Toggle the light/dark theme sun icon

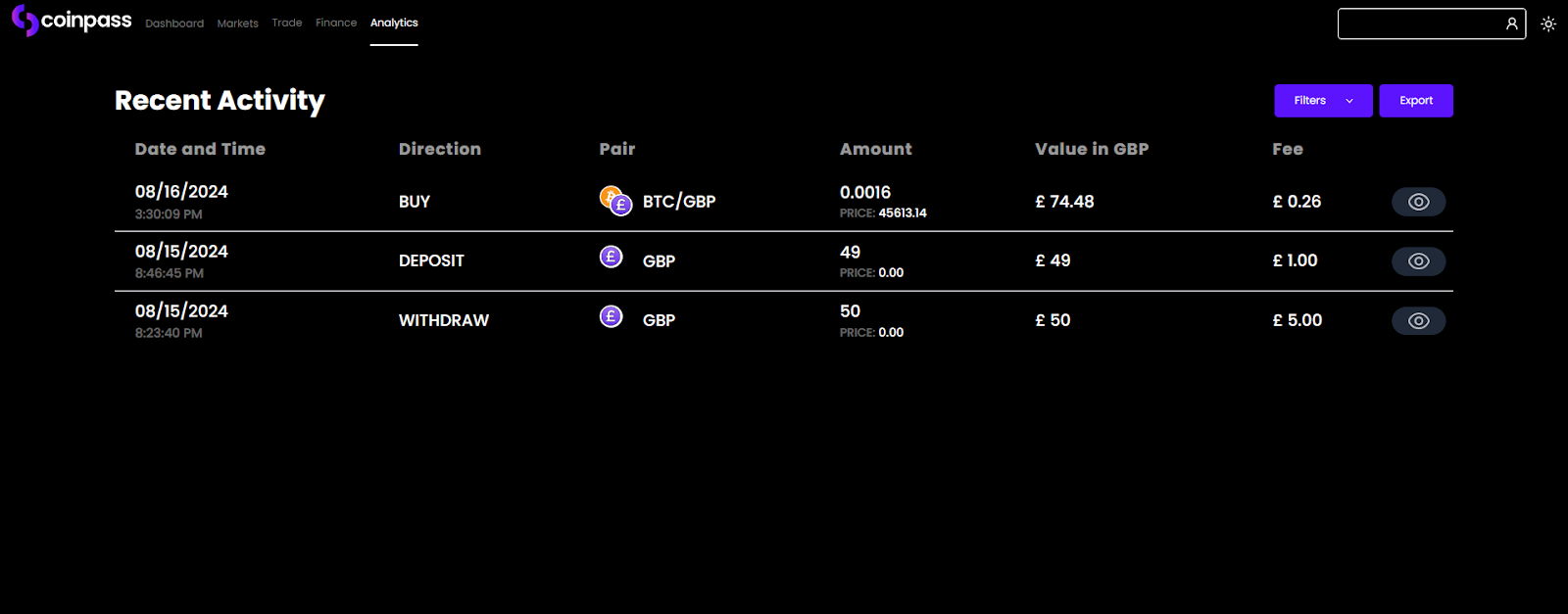coord(1548,24)
